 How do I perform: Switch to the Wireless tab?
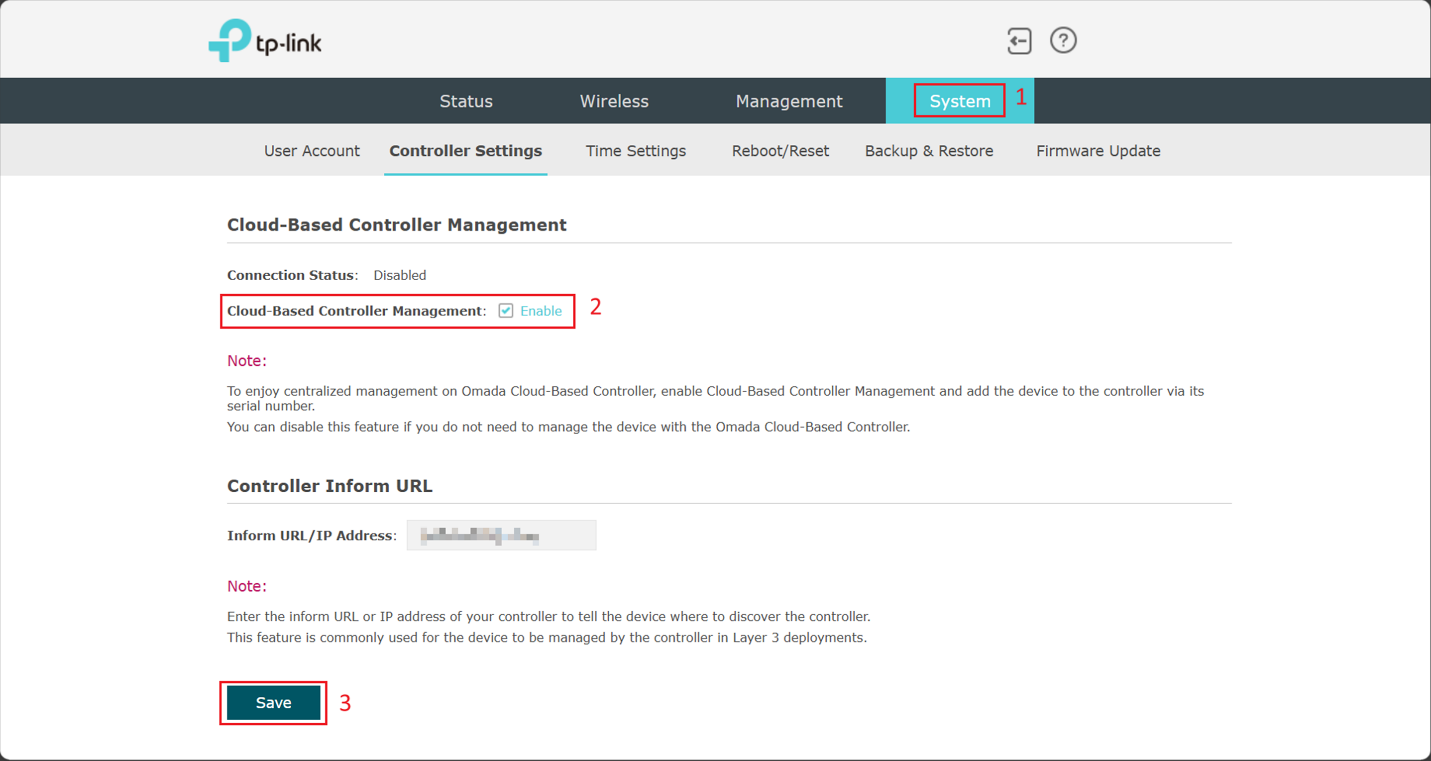click(x=614, y=101)
